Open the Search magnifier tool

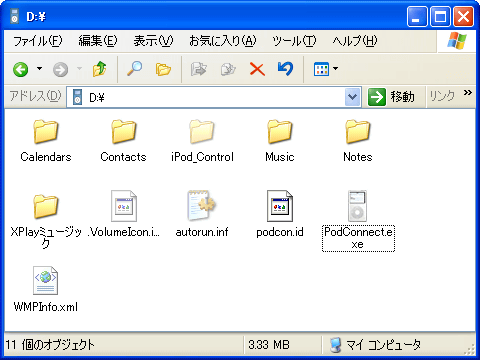pyautogui.click(x=134, y=69)
